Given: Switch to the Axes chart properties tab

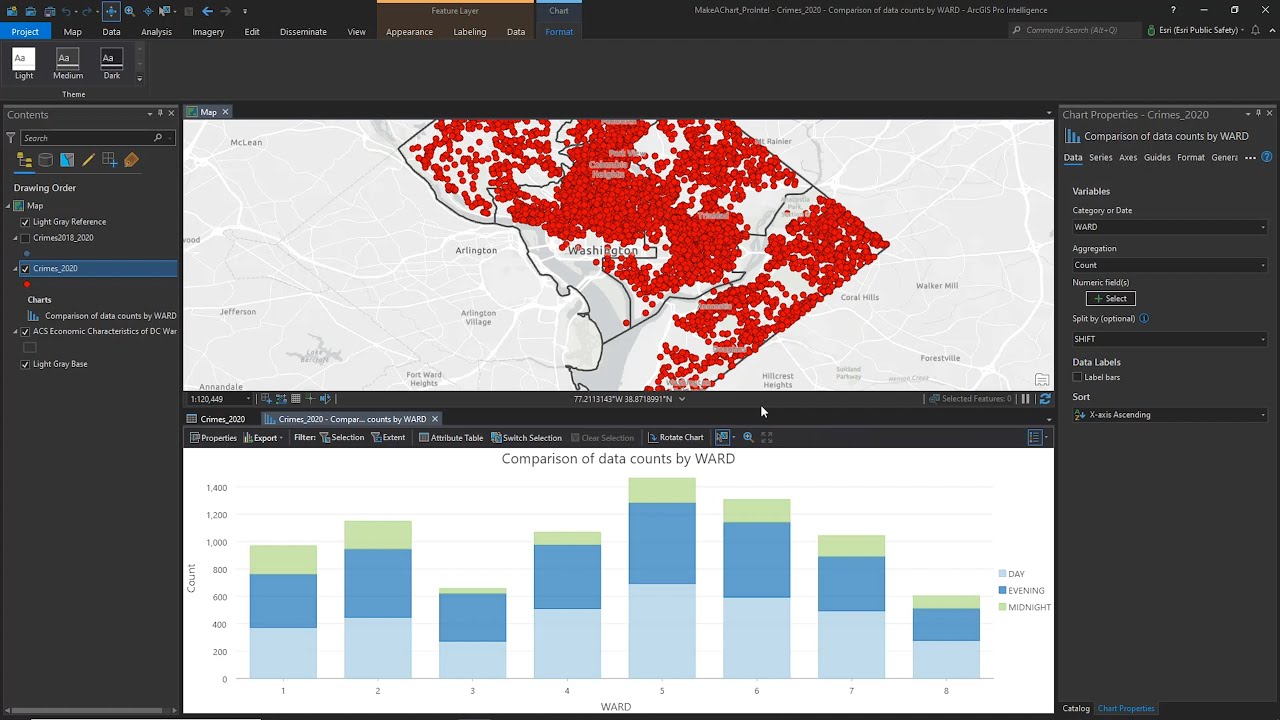Looking at the screenshot, I should tap(1128, 157).
